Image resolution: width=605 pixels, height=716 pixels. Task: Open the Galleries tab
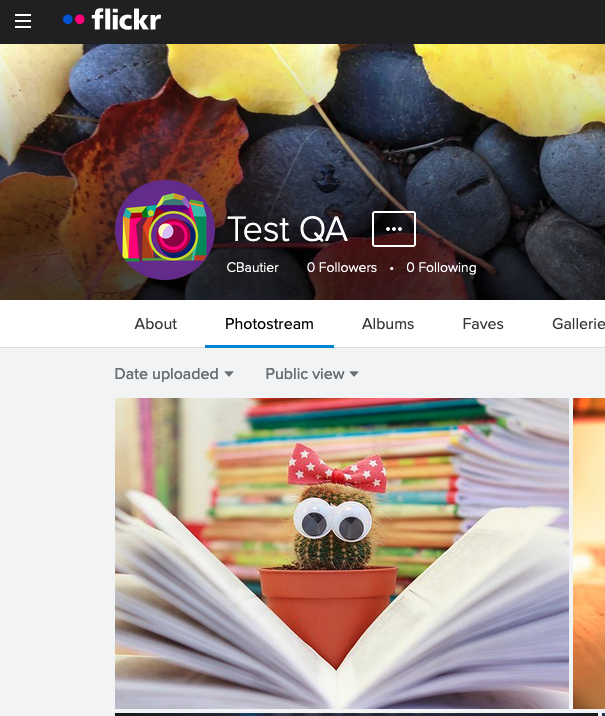(579, 324)
